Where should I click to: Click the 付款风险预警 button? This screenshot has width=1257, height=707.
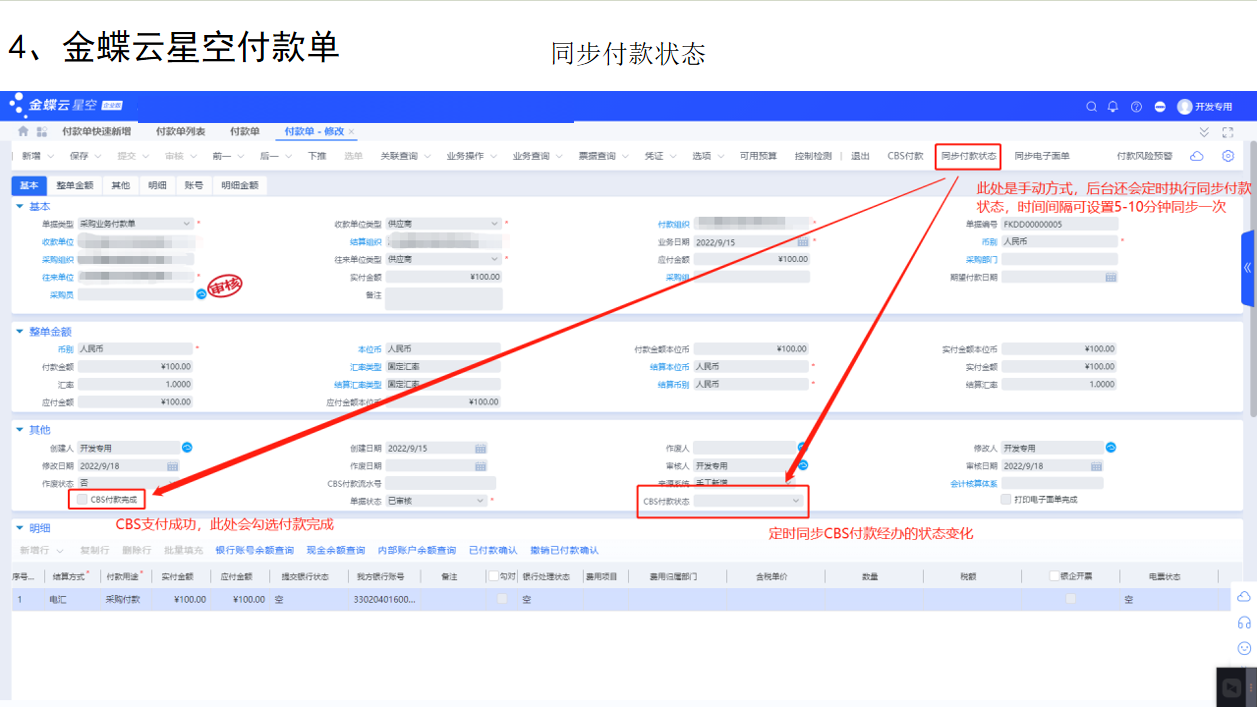(x=1144, y=156)
